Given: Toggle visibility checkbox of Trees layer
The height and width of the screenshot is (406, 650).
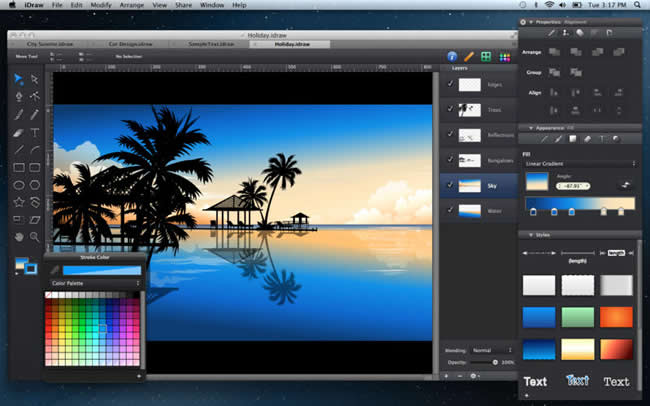Looking at the screenshot, I should [450, 110].
